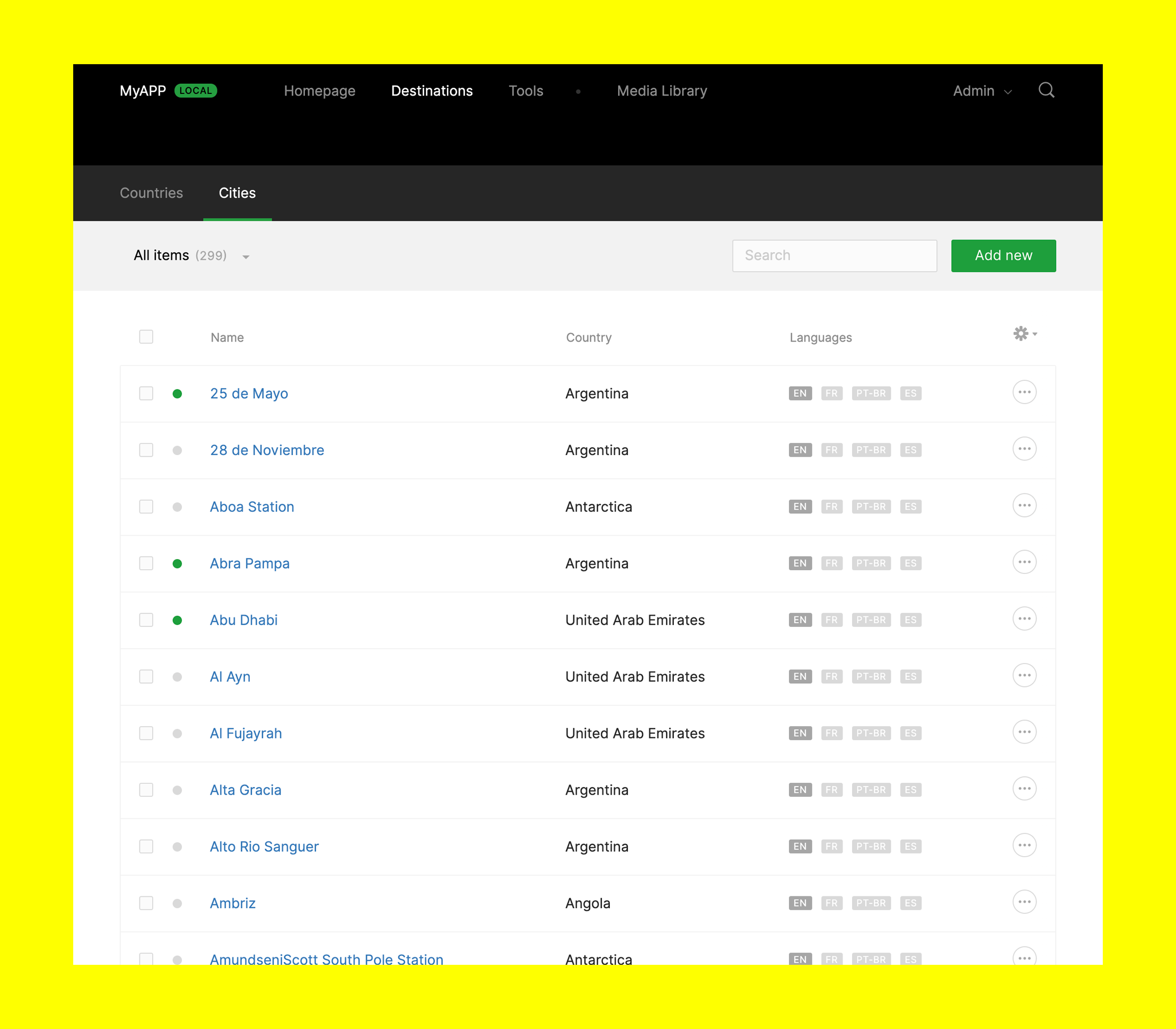Open the Media Library menu item
Viewport: 1176px width, 1029px height.
[x=661, y=91]
